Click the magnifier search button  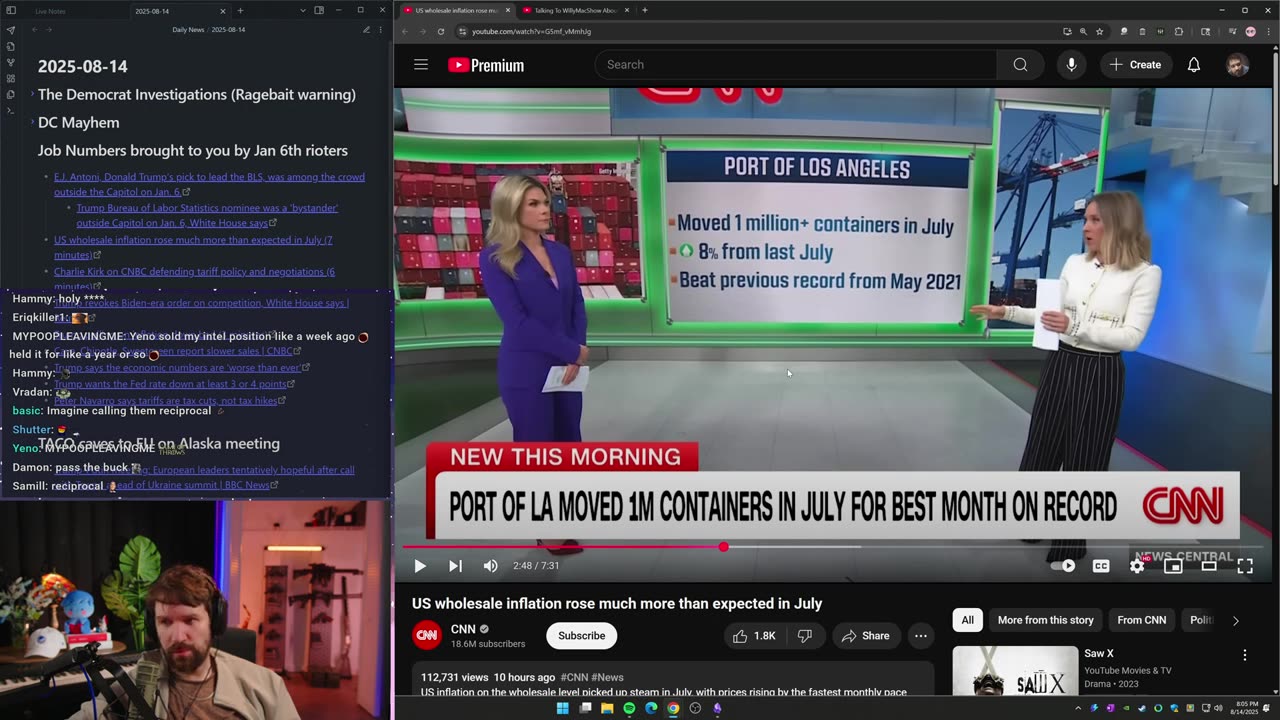(1020, 65)
